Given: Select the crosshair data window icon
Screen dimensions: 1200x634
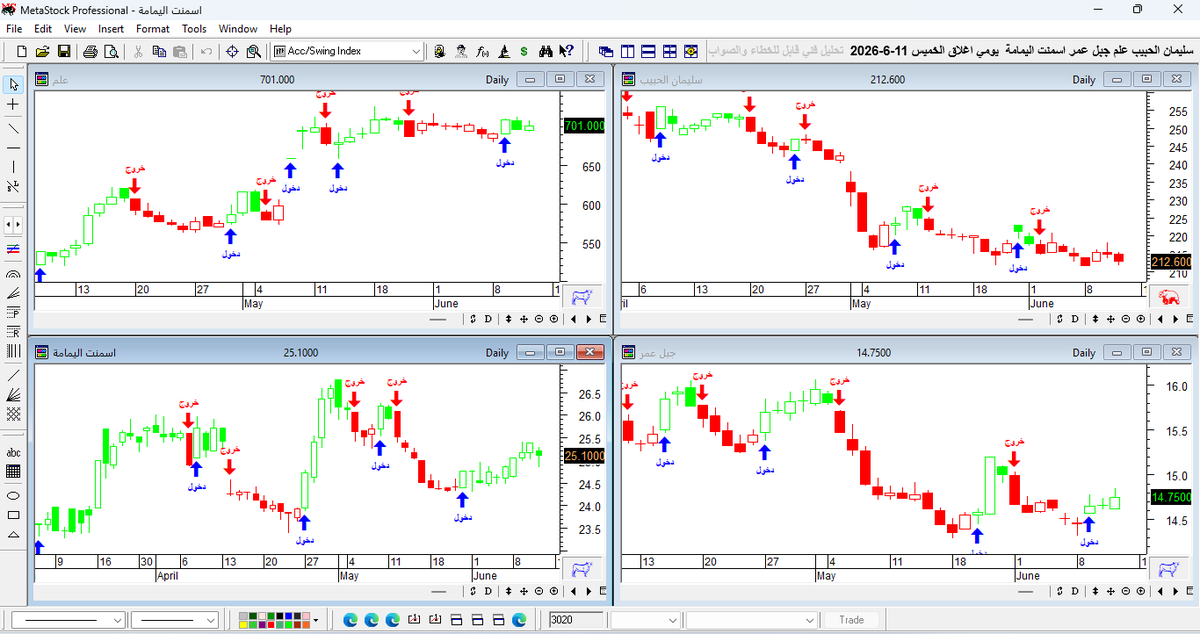Looking at the screenshot, I should tap(232, 51).
